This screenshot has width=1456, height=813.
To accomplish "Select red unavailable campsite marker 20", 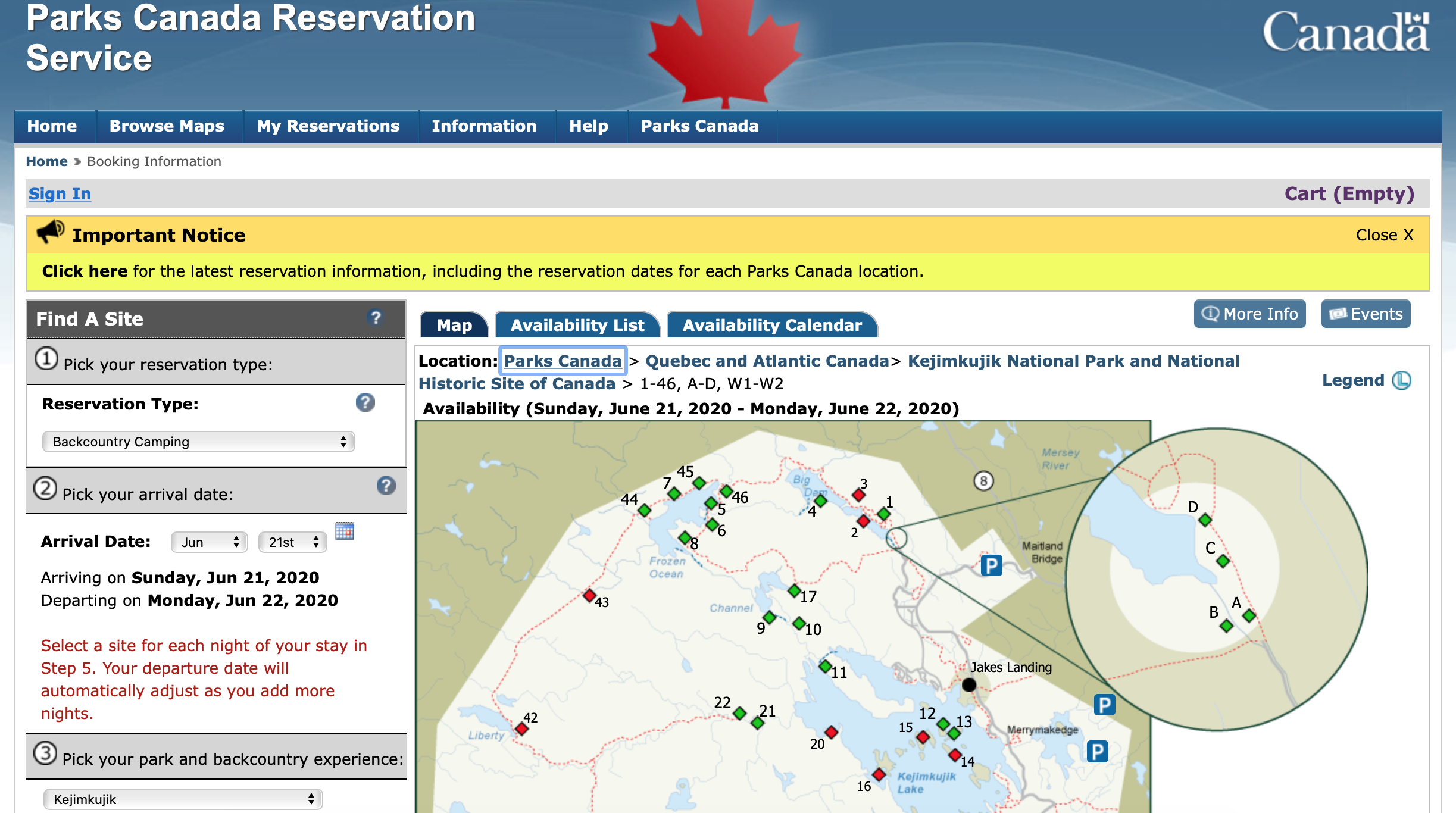I will coord(832,731).
